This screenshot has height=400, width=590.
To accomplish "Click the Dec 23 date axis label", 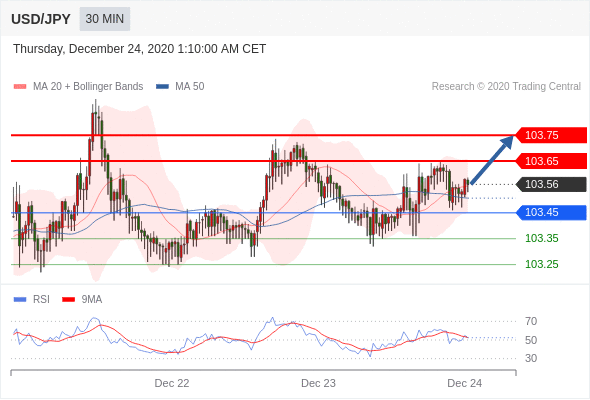I will click(318, 383).
